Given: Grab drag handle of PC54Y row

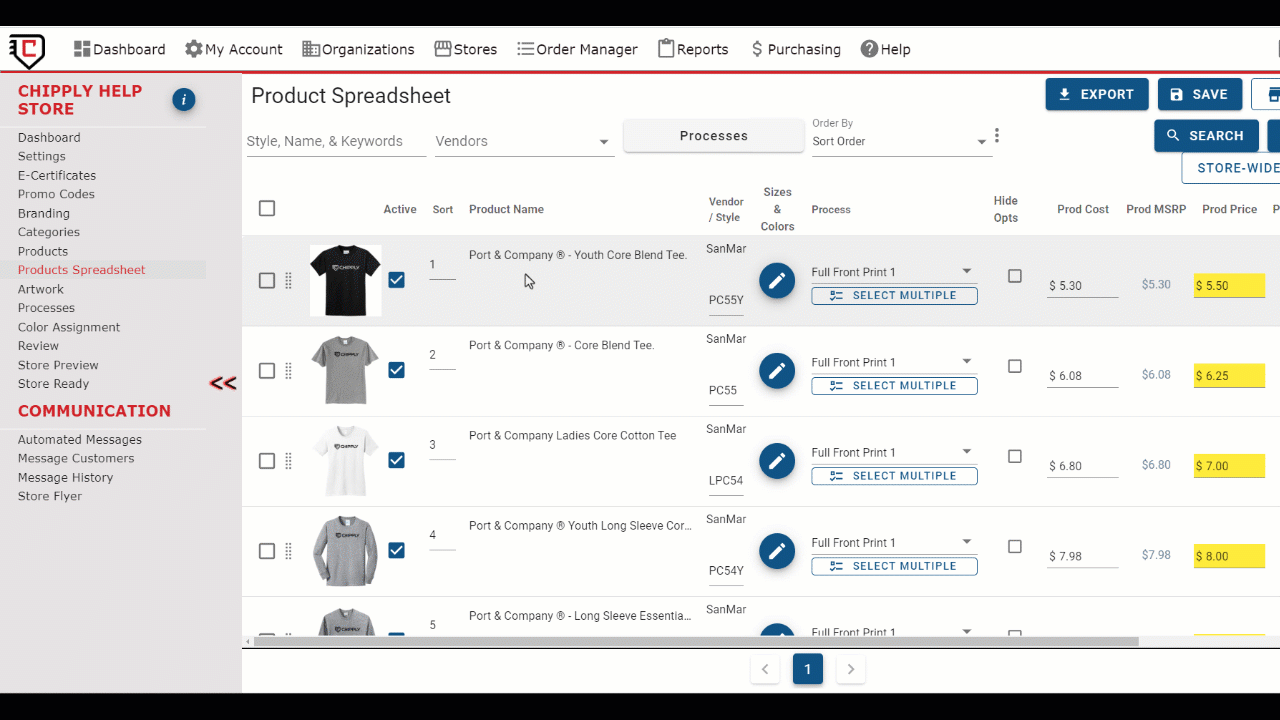Looking at the screenshot, I should 289,551.
